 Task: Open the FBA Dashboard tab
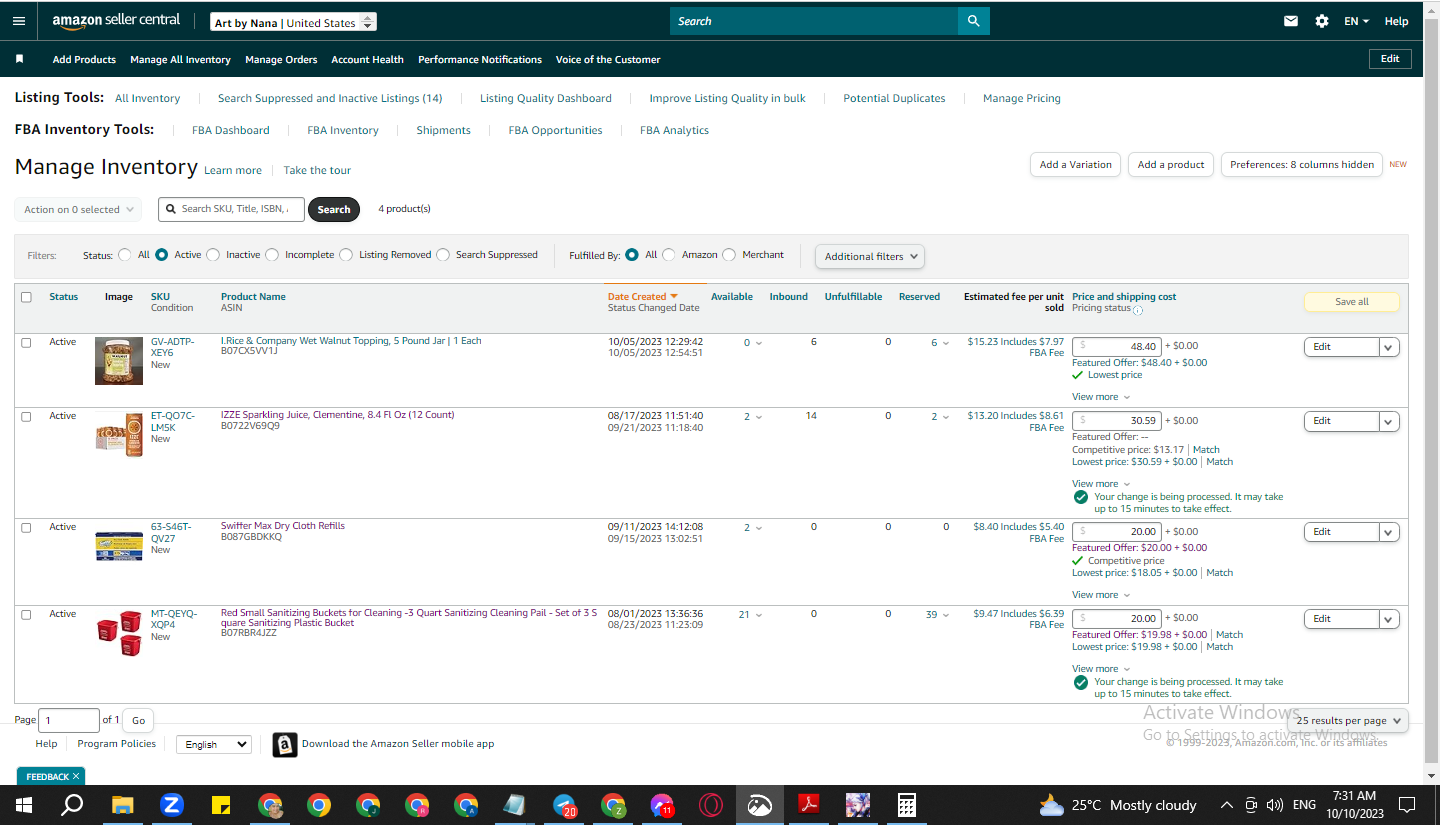tap(231, 130)
